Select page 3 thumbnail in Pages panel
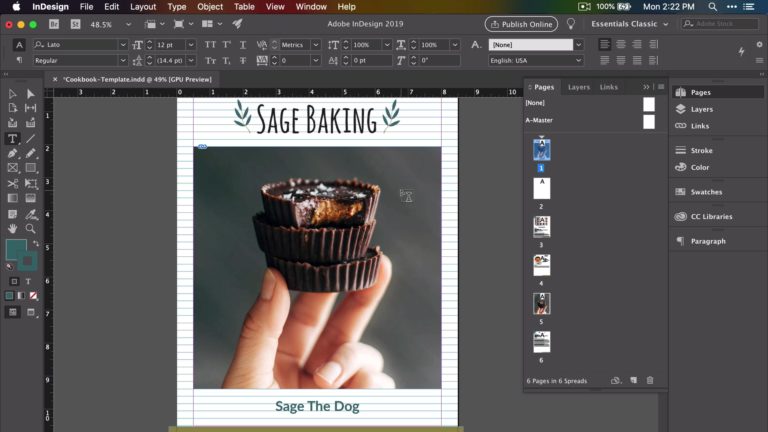 (541, 227)
